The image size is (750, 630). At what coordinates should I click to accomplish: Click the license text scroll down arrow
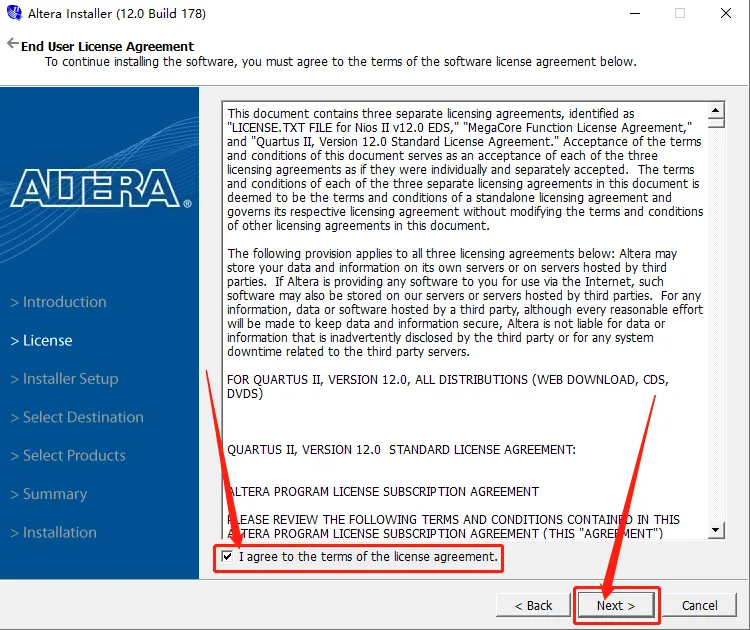tap(716, 530)
